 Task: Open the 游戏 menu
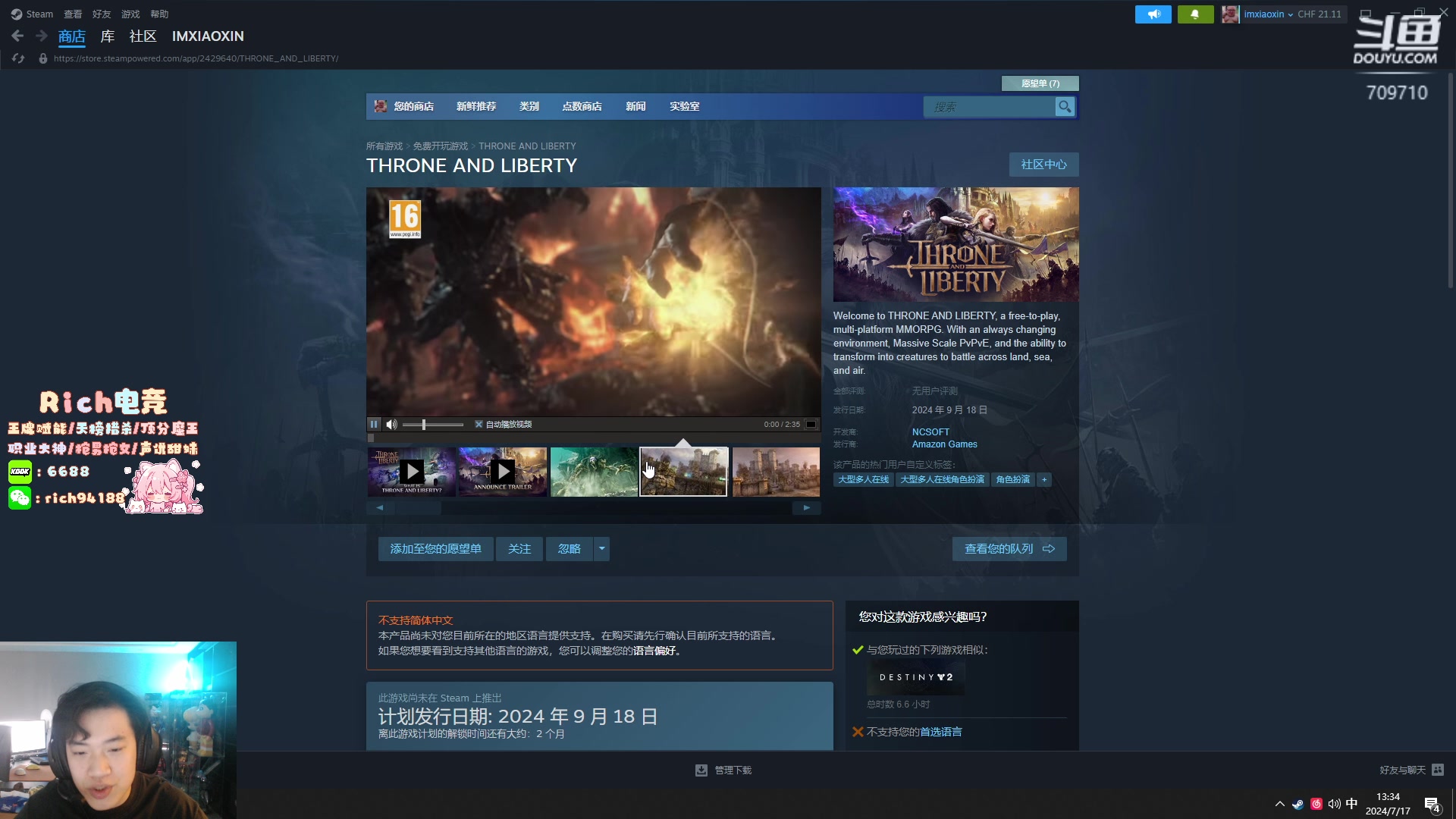coord(130,14)
